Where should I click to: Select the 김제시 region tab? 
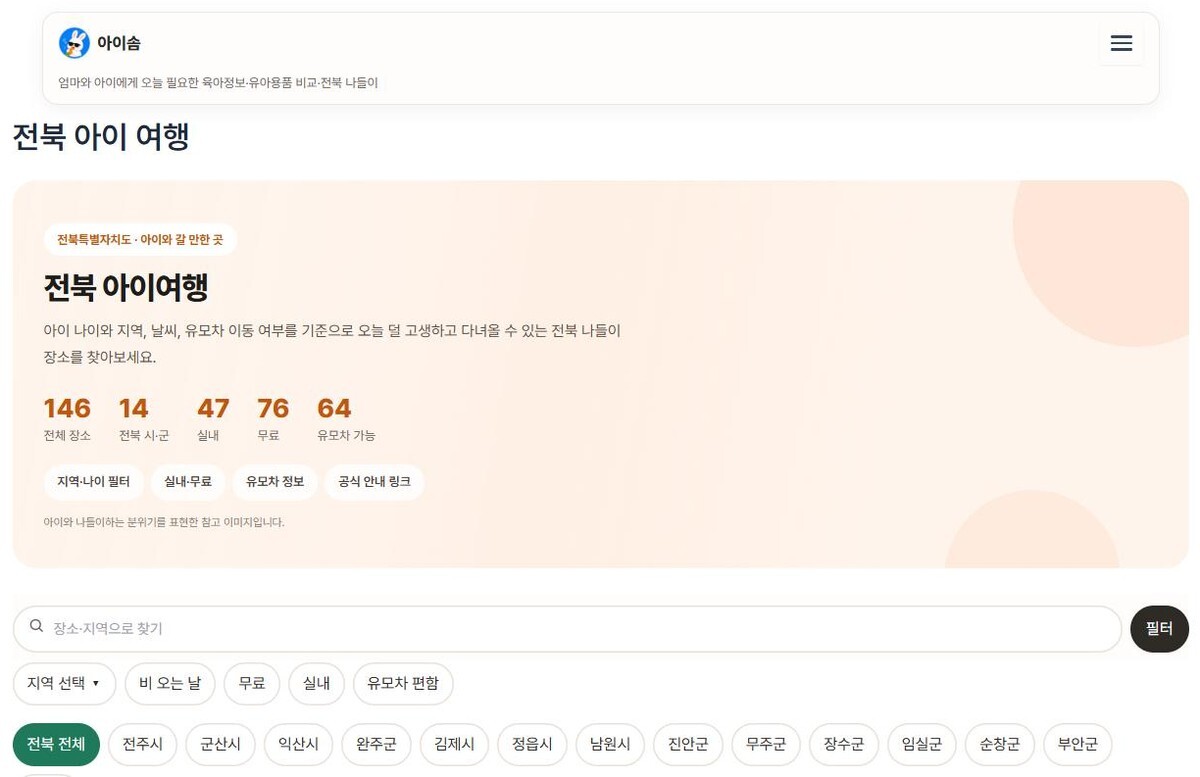tap(455, 745)
